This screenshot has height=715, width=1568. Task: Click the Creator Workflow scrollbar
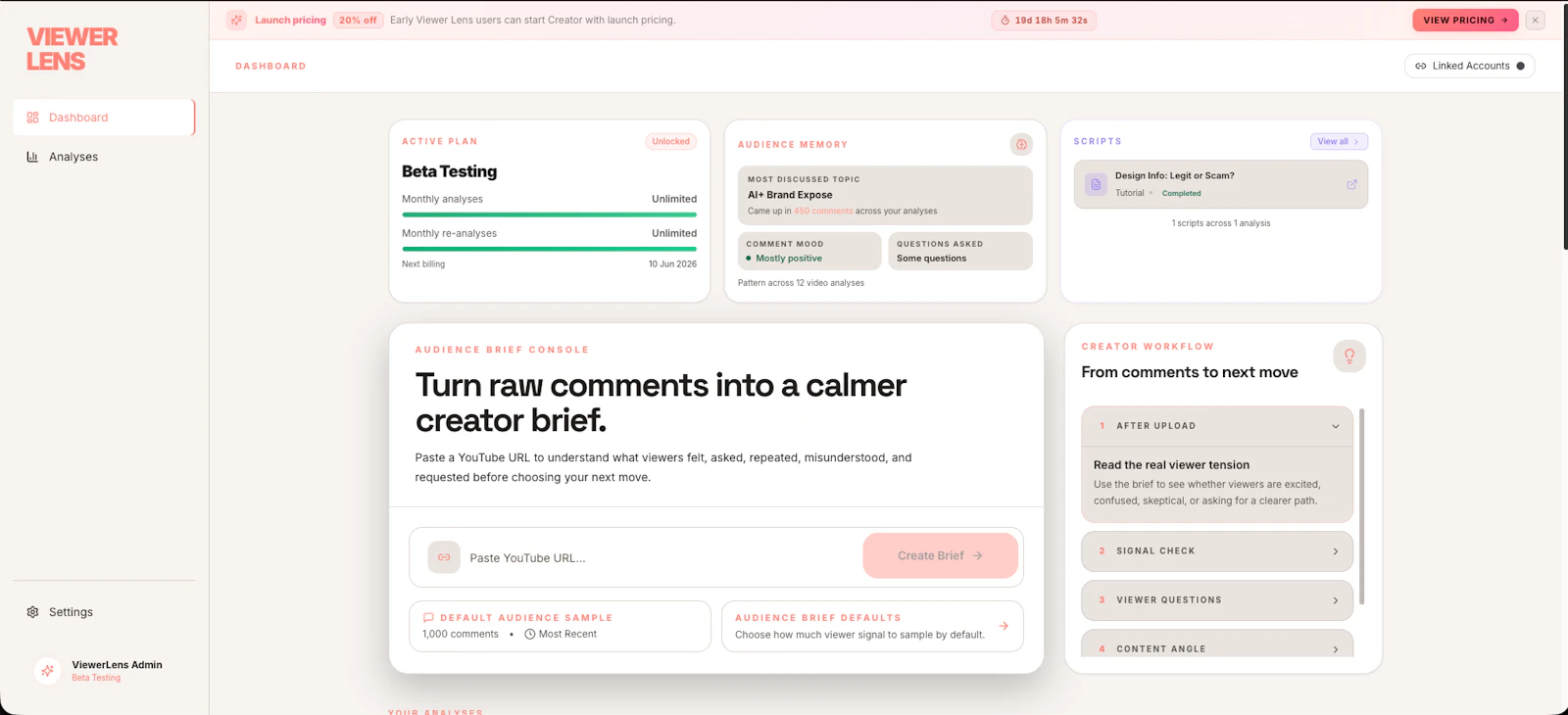click(1361, 506)
